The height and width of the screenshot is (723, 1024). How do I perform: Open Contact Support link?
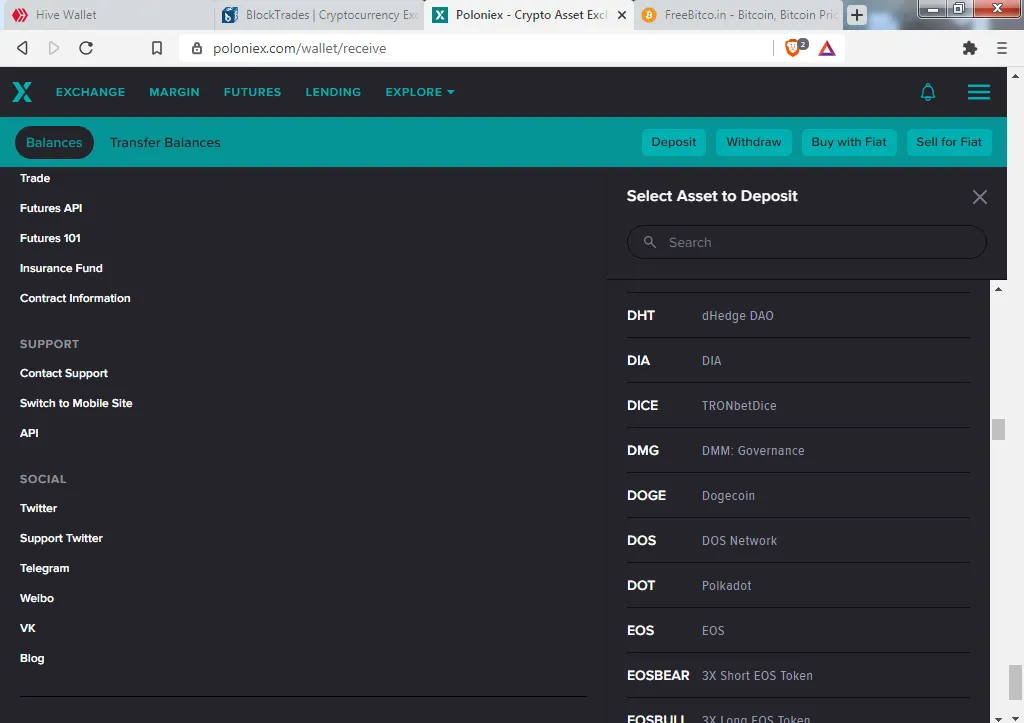click(x=63, y=374)
